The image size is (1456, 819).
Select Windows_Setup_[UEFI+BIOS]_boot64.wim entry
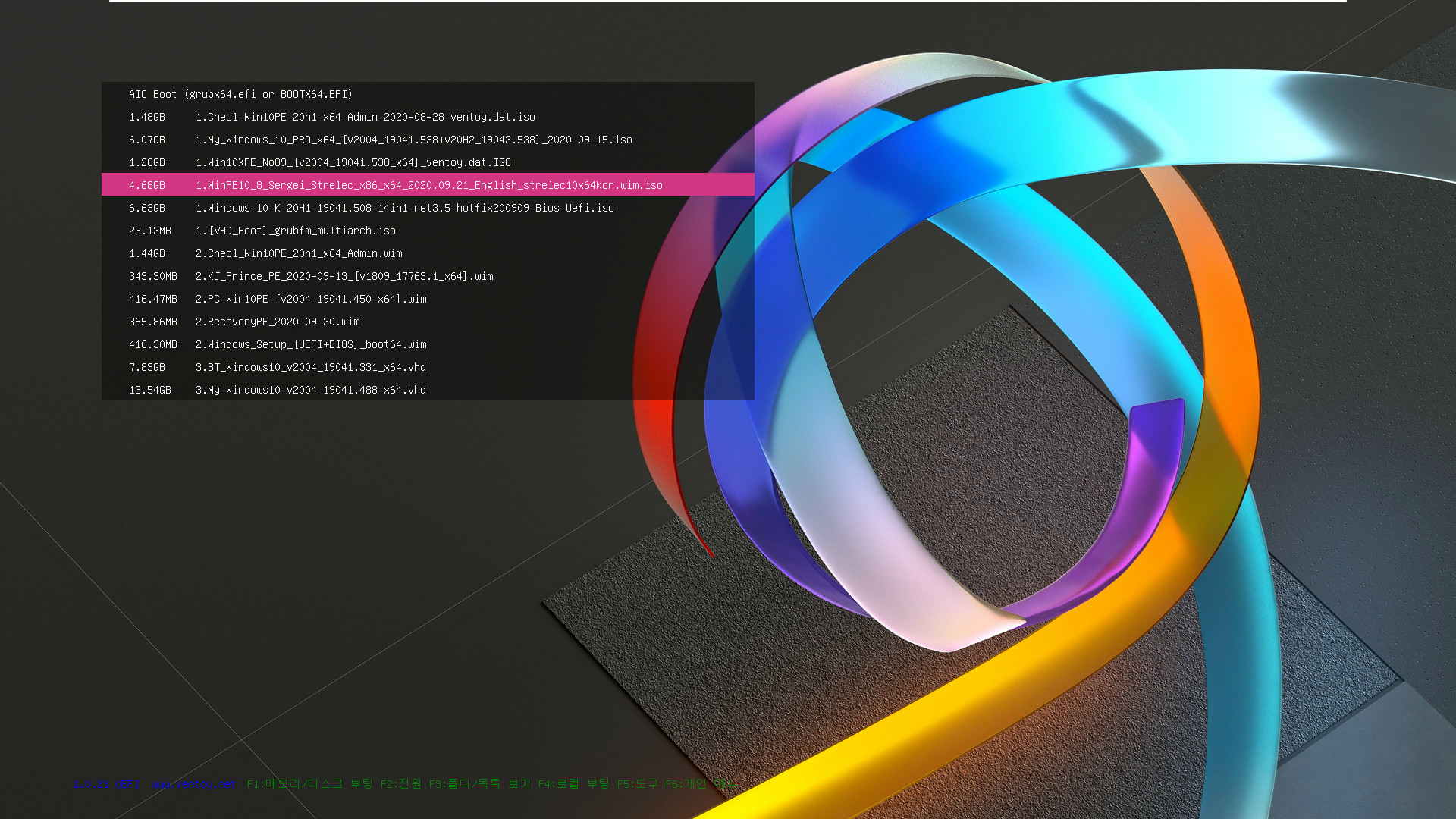(428, 344)
